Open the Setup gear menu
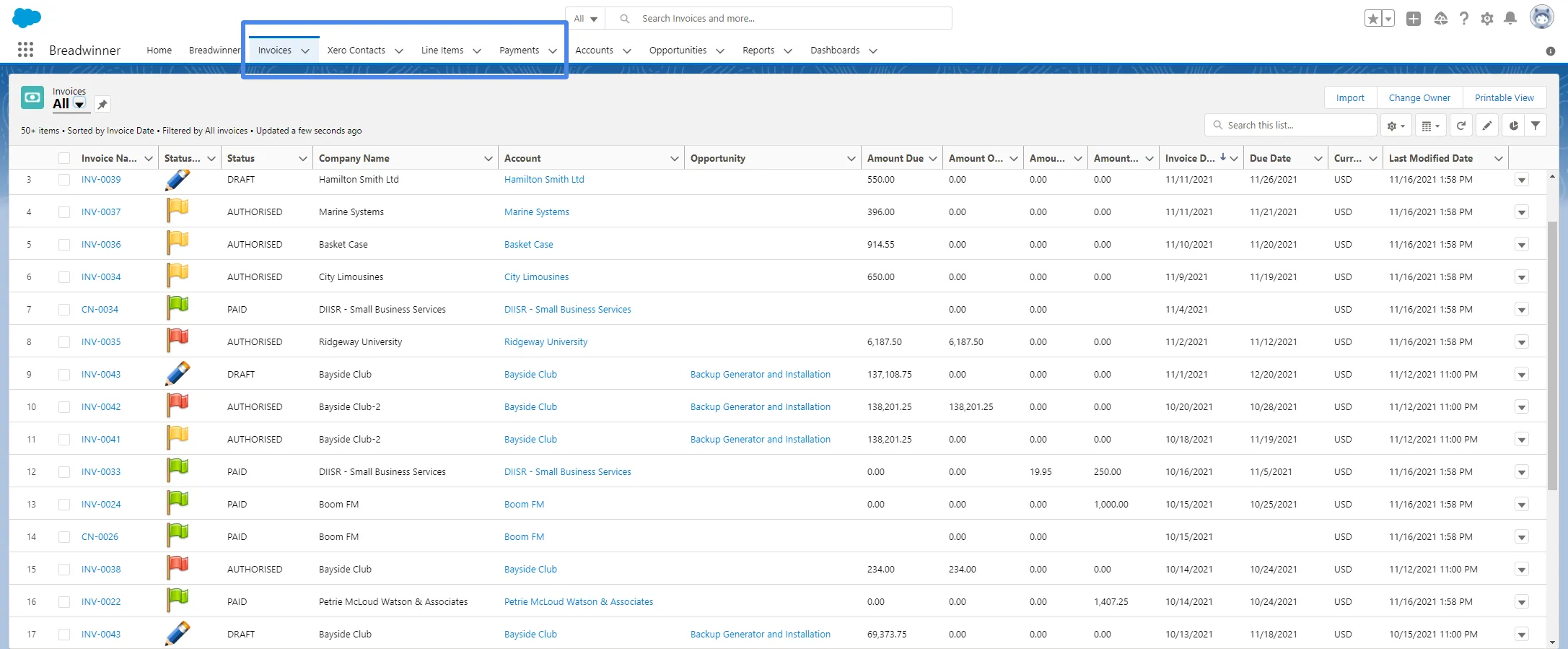1568x649 pixels. (x=1487, y=19)
